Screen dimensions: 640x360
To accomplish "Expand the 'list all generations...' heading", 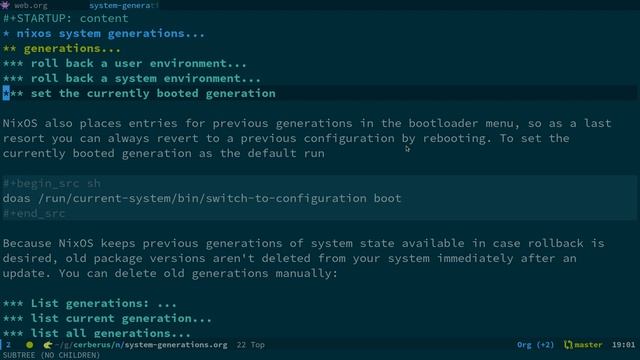I will [97, 333].
